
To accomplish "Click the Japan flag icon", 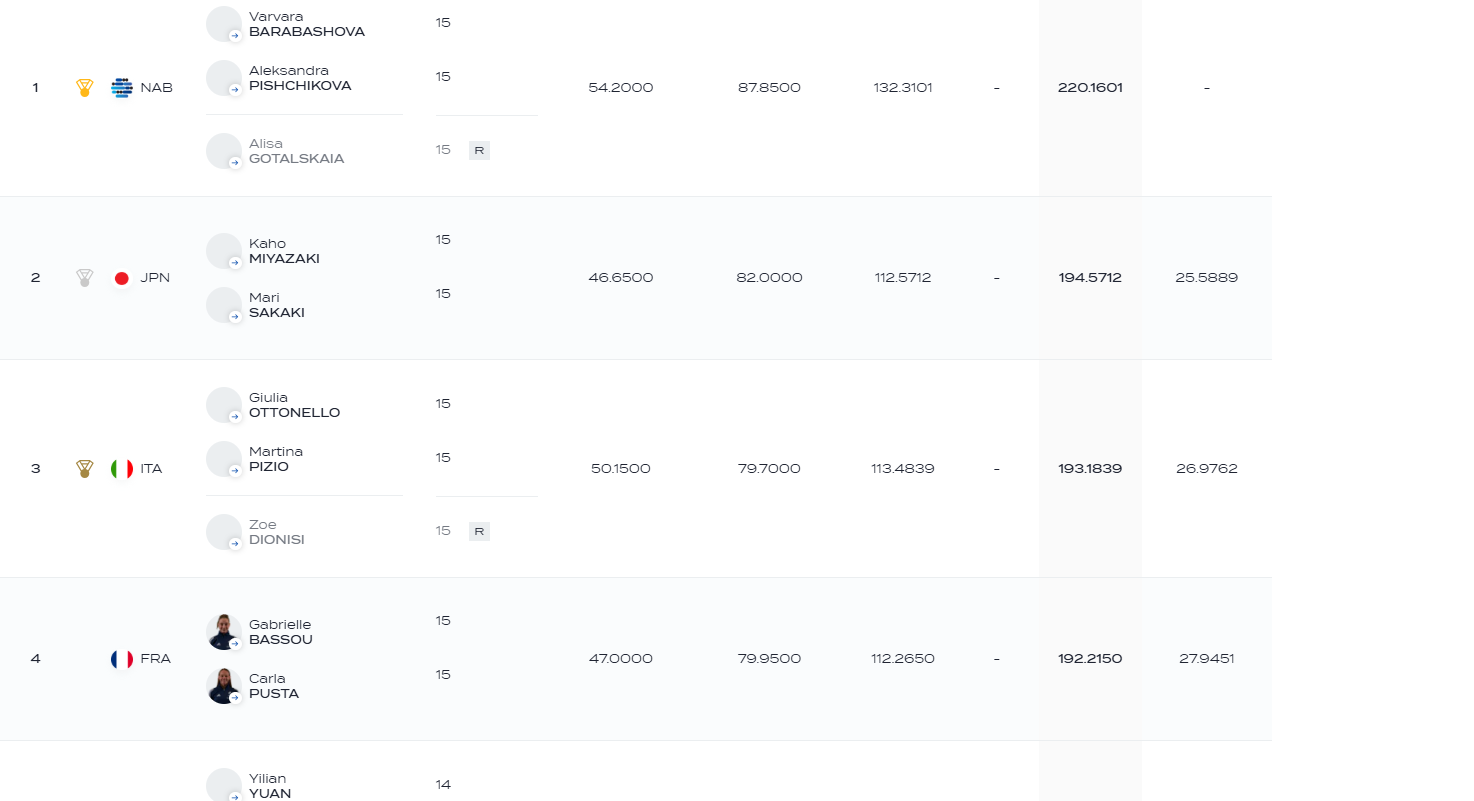I will click(122, 278).
